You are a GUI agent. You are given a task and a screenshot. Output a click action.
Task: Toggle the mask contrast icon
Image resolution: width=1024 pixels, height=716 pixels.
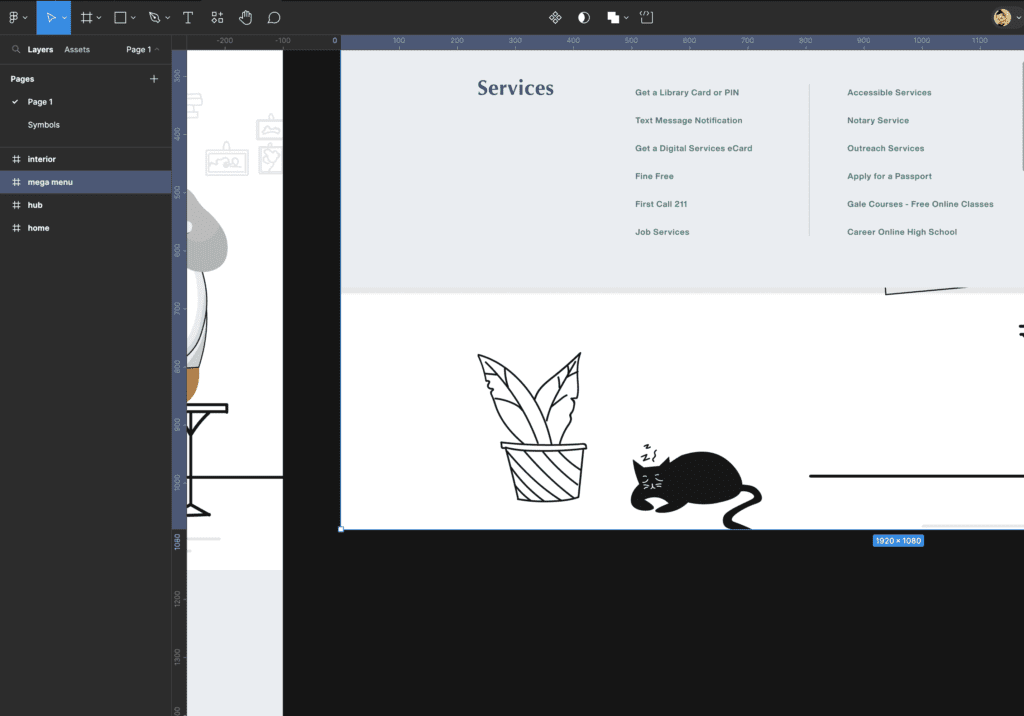pos(584,17)
